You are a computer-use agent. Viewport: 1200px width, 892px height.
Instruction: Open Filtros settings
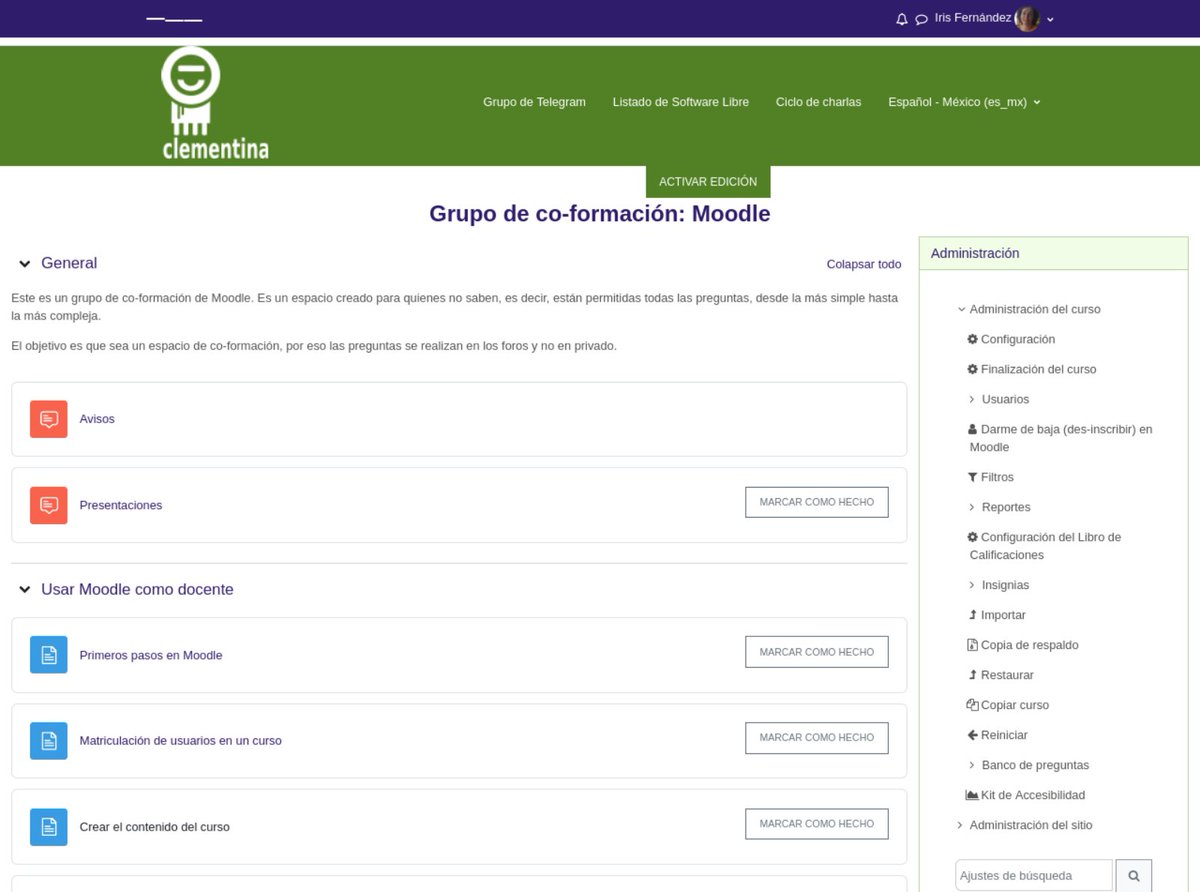[x=997, y=477]
